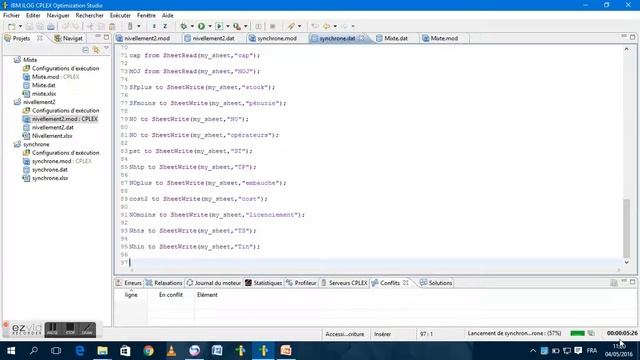The height and width of the screenshot is (360, 640).
Task: Click the yellow back navigation arrow
Action: (x=327, y=27)
